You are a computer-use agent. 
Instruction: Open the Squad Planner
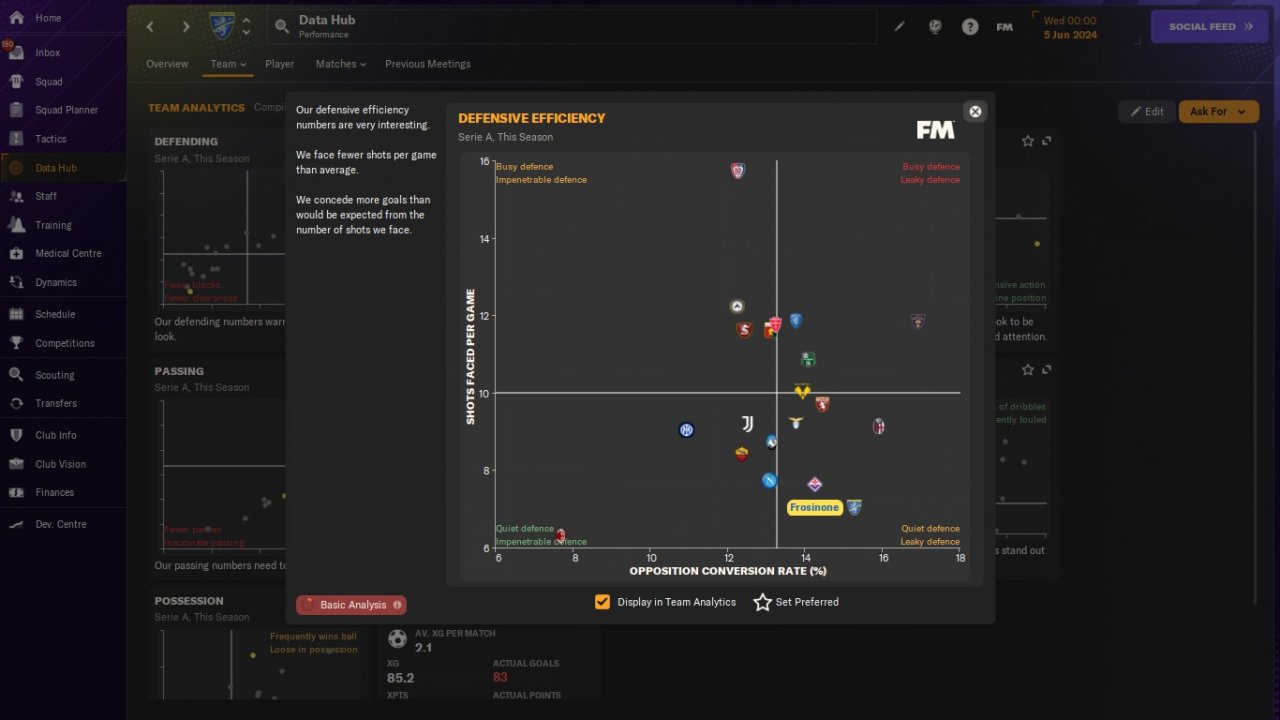coord(66,110)
